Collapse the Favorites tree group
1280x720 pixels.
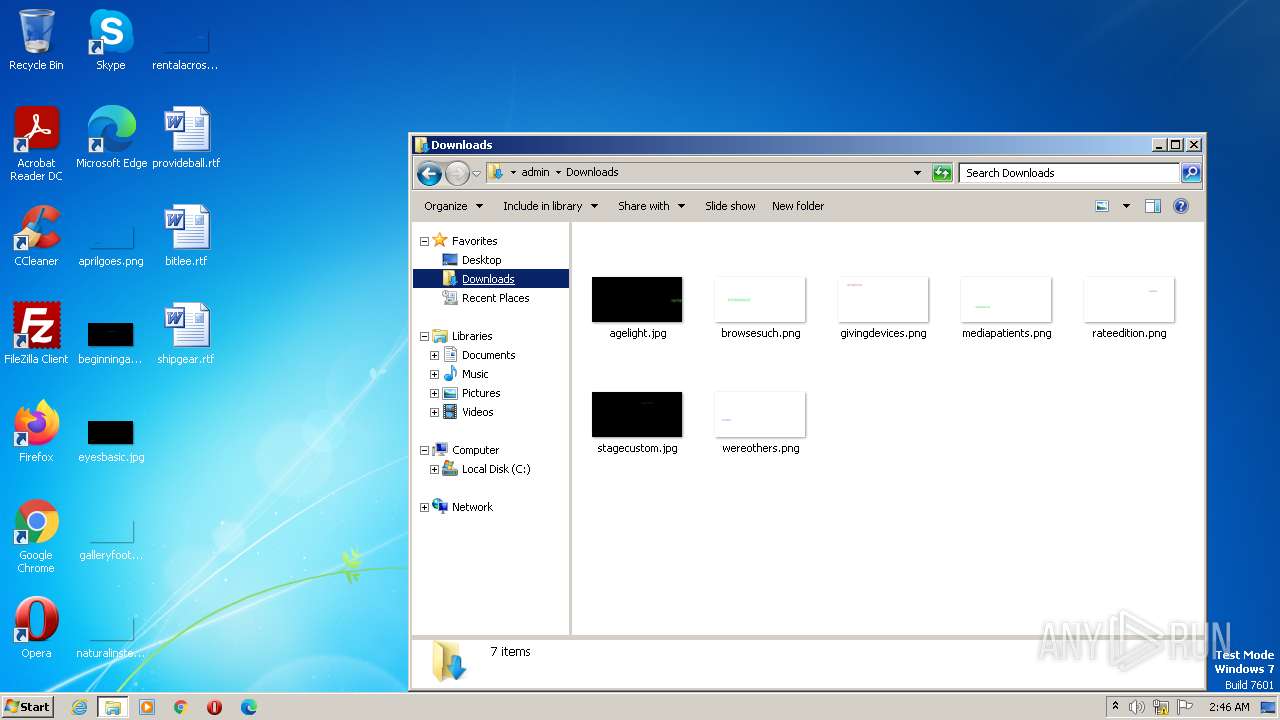tap(424, 241)
